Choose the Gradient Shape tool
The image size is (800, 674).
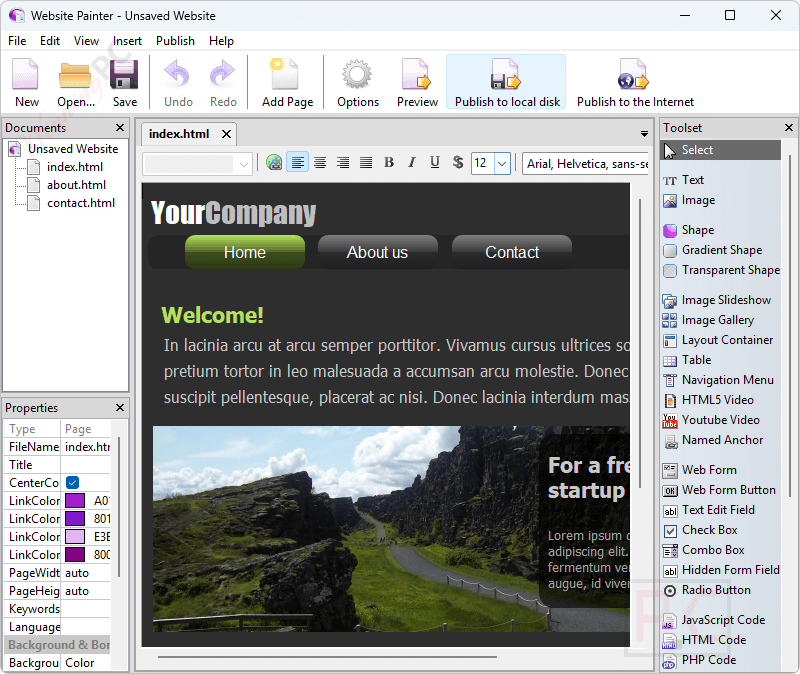coord(721,250)
